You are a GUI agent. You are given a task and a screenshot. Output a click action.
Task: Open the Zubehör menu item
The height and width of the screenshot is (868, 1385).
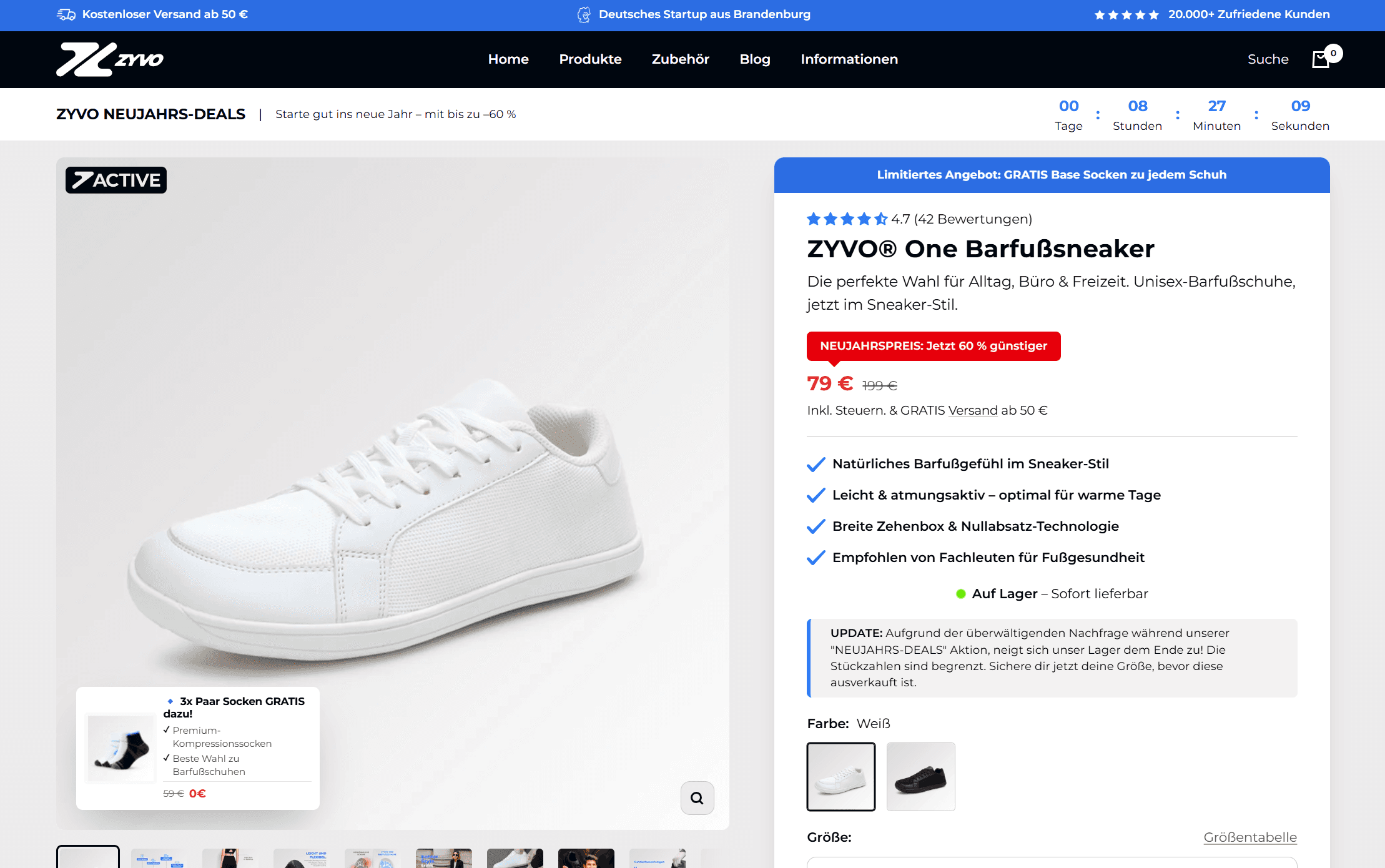coord(680,59)
